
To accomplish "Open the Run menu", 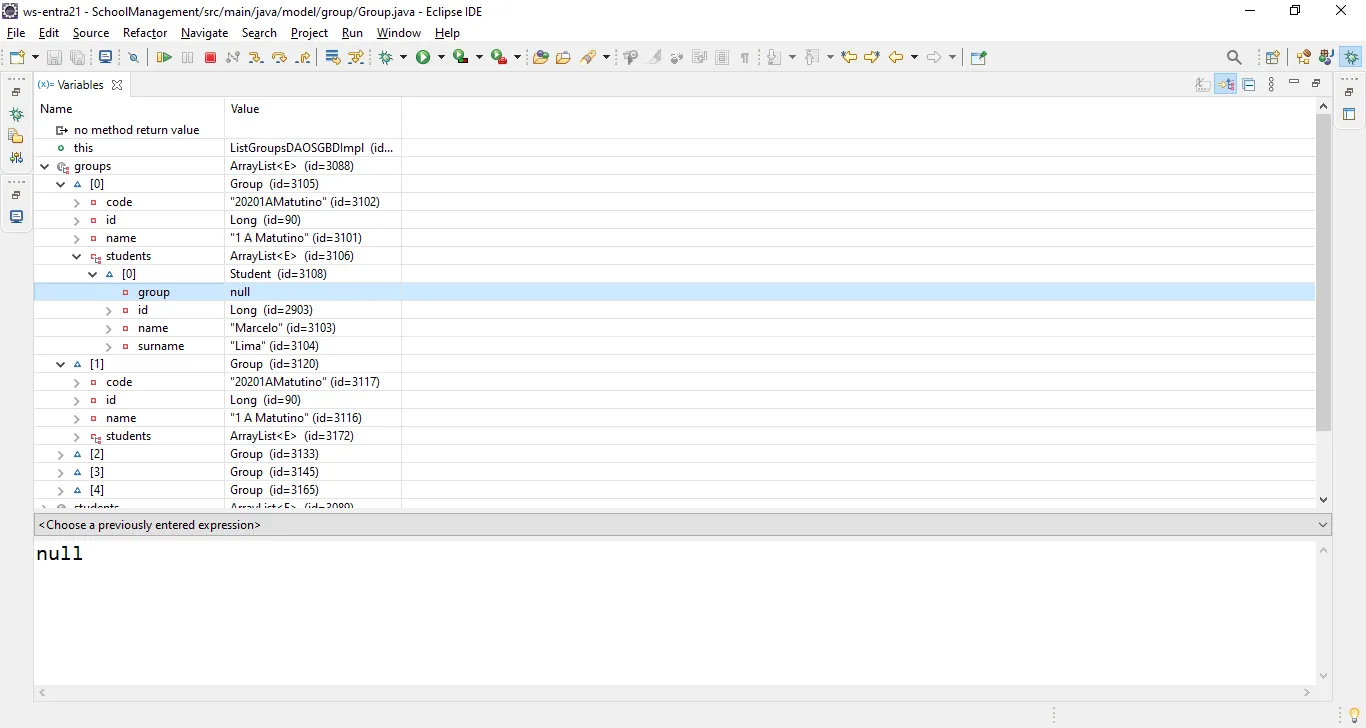I will (x=352, y=33).
